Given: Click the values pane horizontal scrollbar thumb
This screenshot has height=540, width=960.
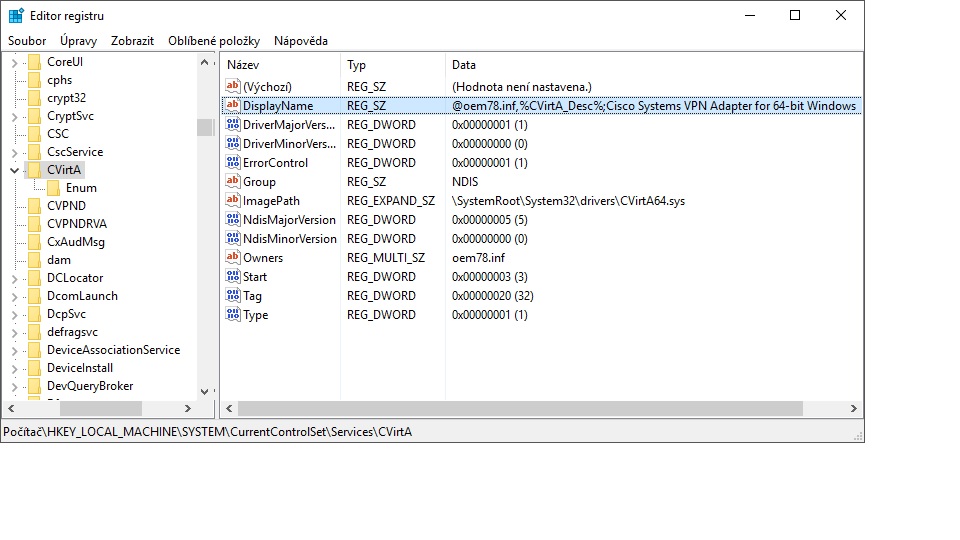Looking at the screenshot, I should click(520, 408).
